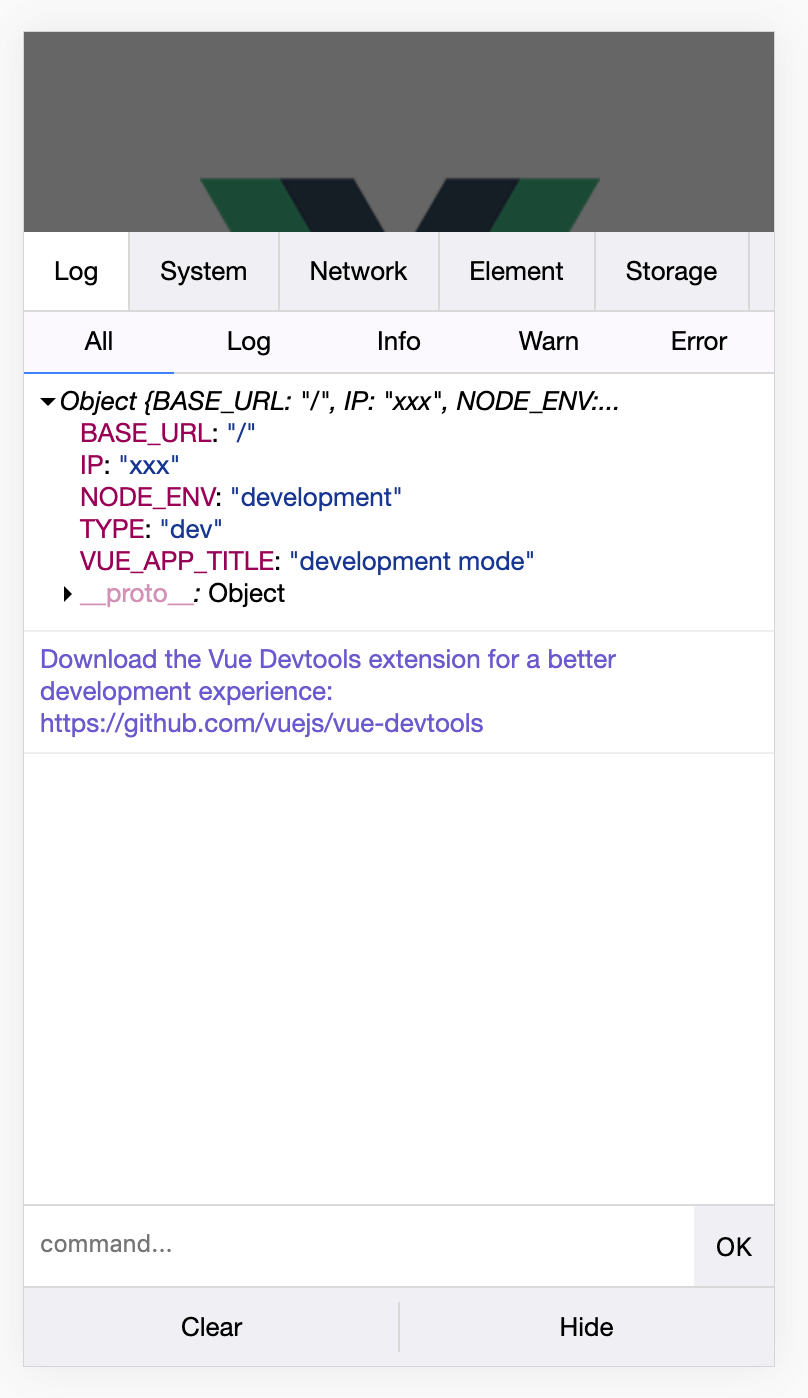Screen dimensions: 808x1398
Task: Click the NODE_ENV property row
Action: click(x=240, y=497)
